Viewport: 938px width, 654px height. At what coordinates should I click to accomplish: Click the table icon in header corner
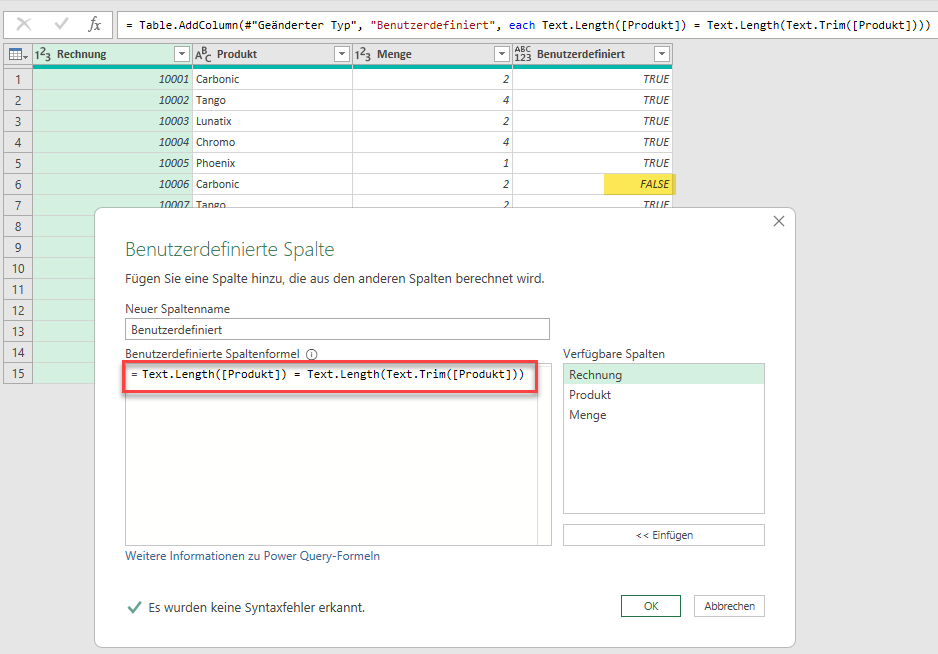tap(16, 54)
